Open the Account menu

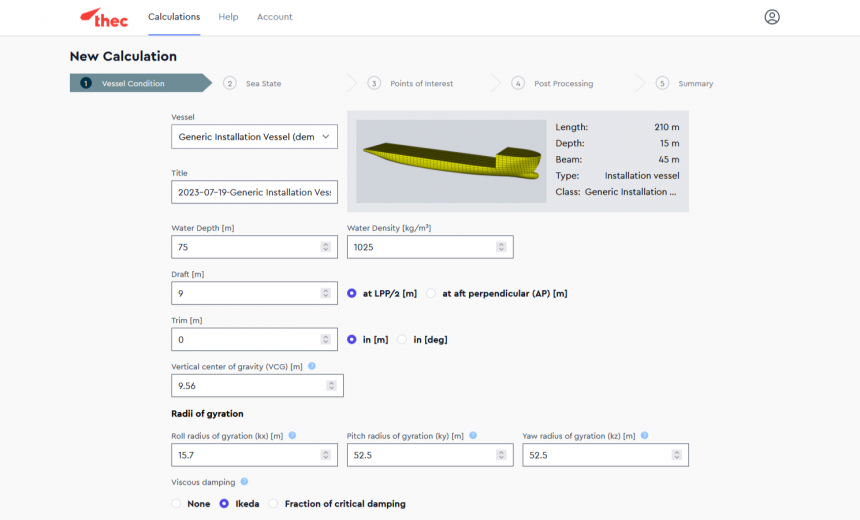coord(274,17)
